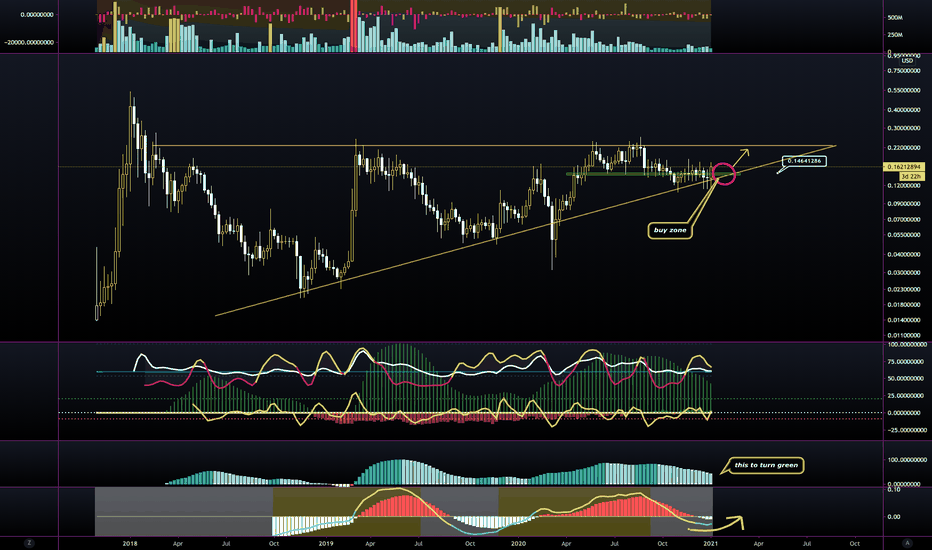
Task: Select the 'this to turn green' callout
Action: coord(766,465)
